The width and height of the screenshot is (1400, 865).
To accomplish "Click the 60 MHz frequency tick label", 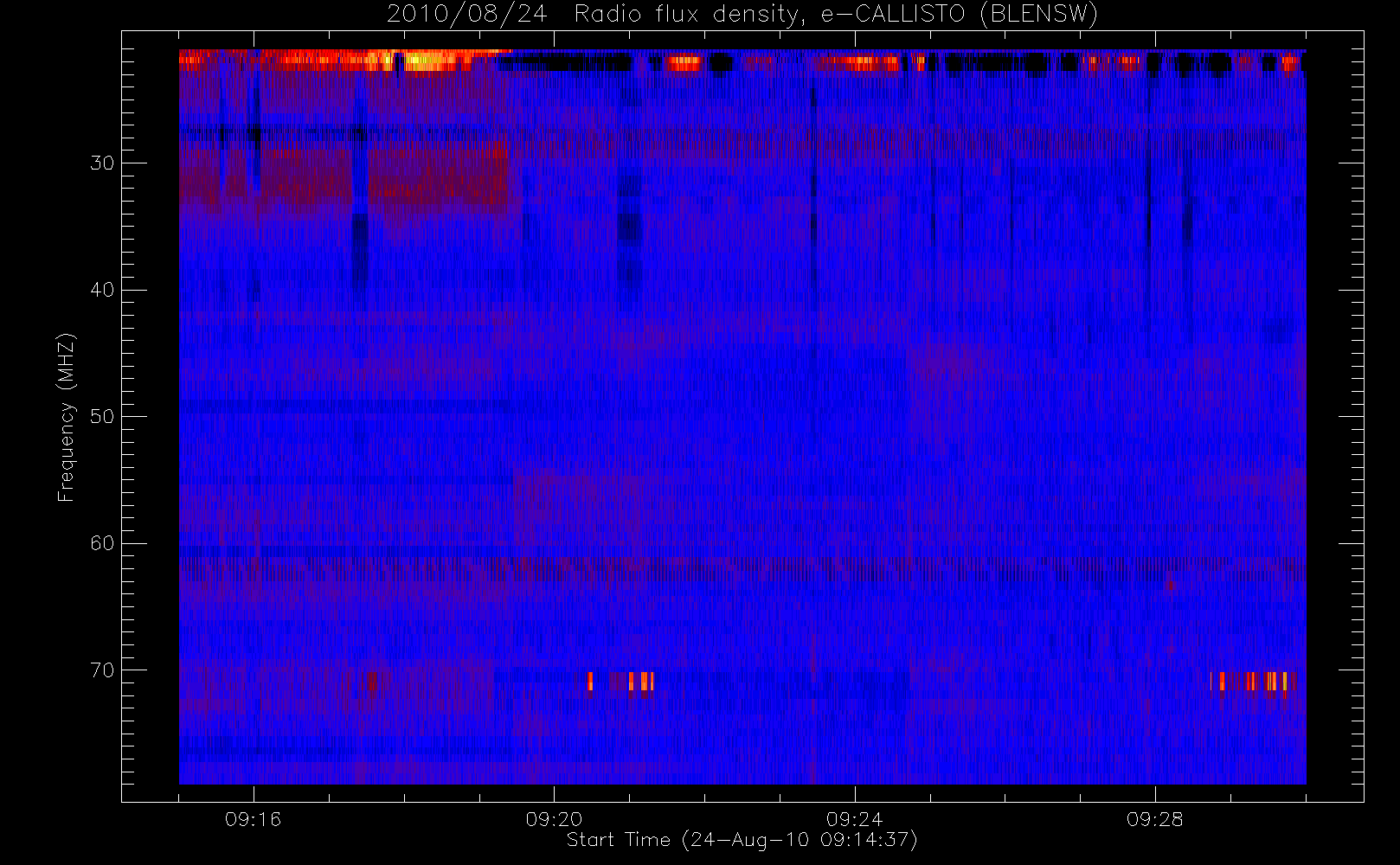I will tap(102, 543).
